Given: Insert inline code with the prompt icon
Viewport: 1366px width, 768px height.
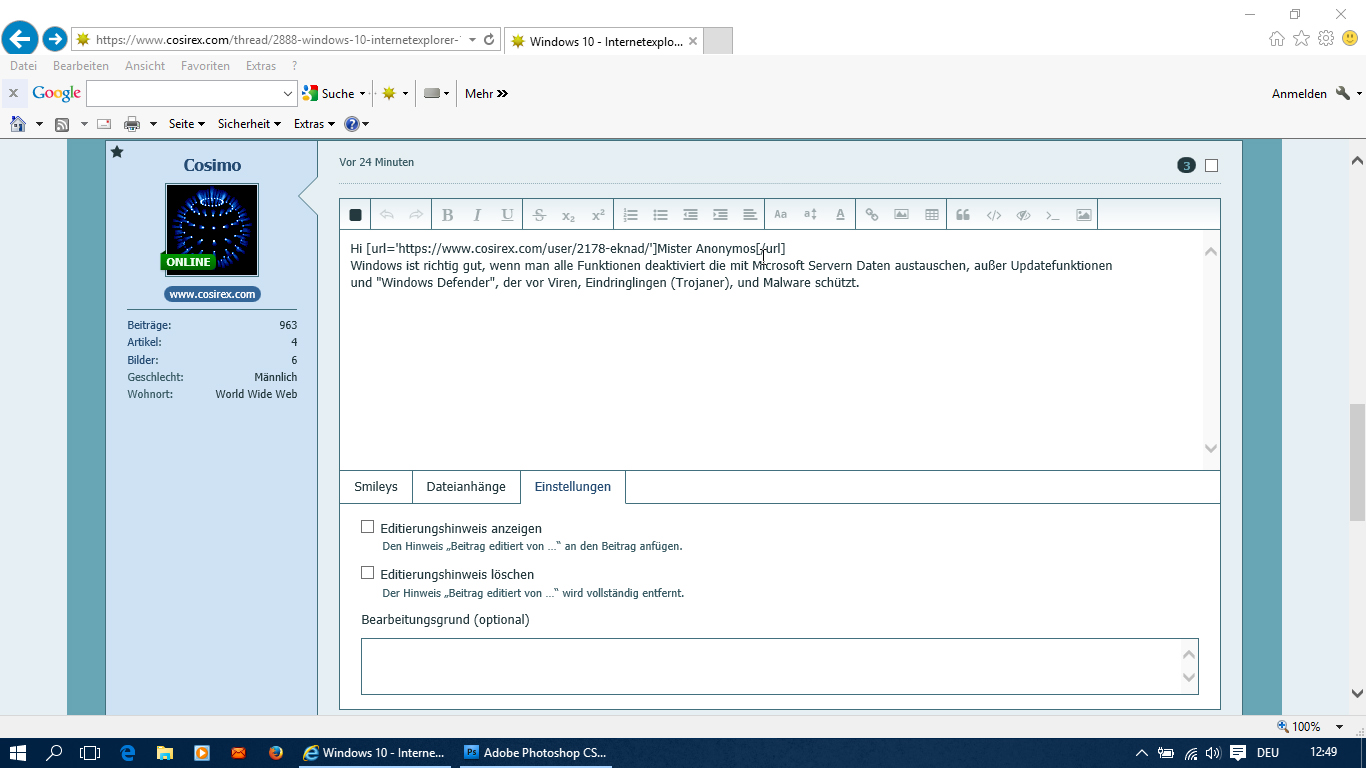Looking at the screenshot, I should tap(1053, 215).
